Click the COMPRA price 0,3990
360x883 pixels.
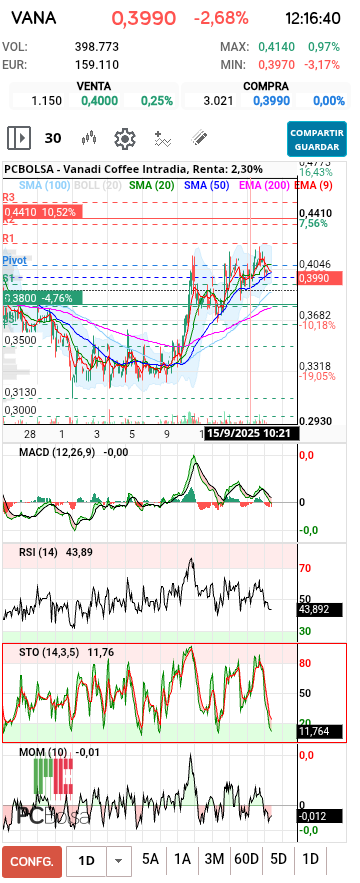[271, 101]
